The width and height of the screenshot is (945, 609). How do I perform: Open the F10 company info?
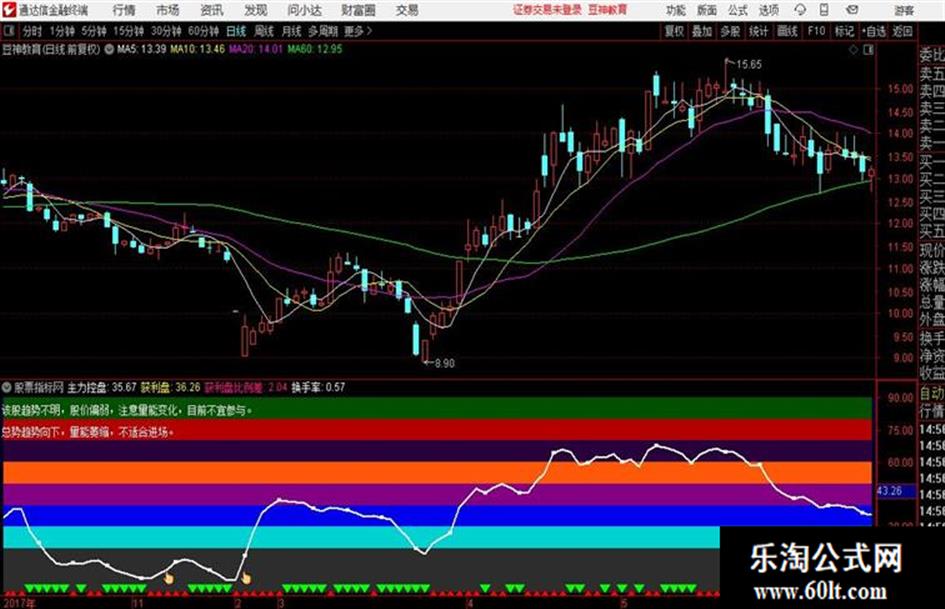[x=816, y=31]
